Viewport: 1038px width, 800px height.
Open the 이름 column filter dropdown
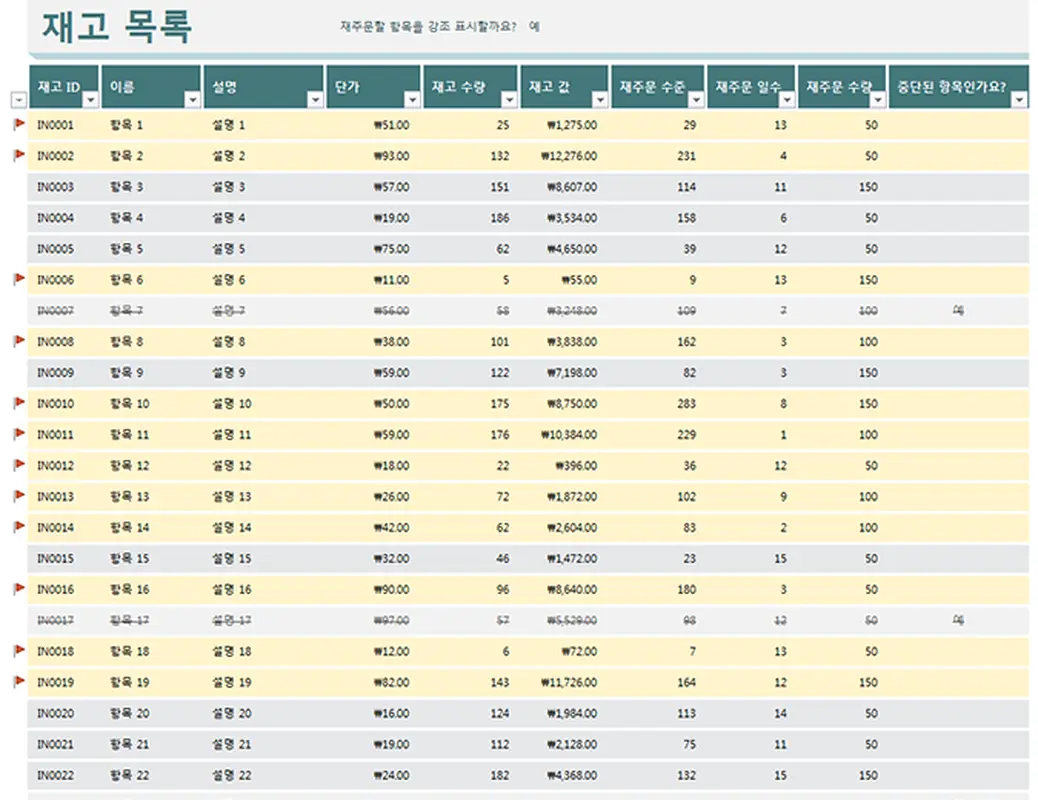pyautogui.click(x=193, y=99)
